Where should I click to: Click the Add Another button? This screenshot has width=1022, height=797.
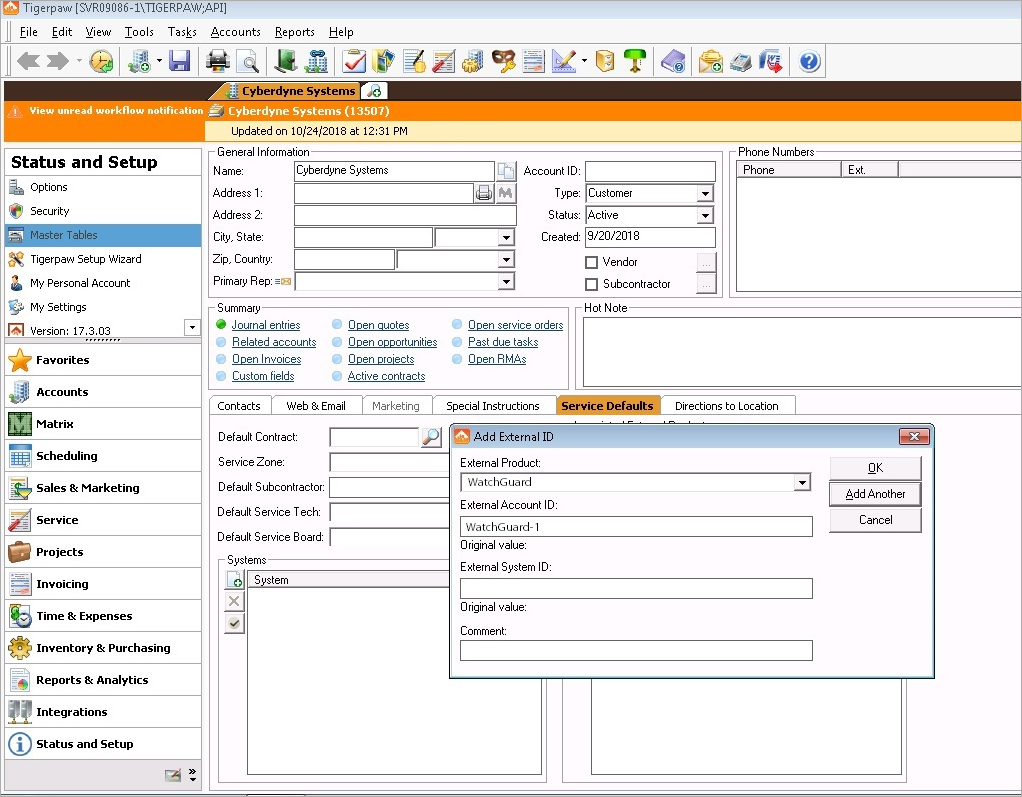coord(875,493)
